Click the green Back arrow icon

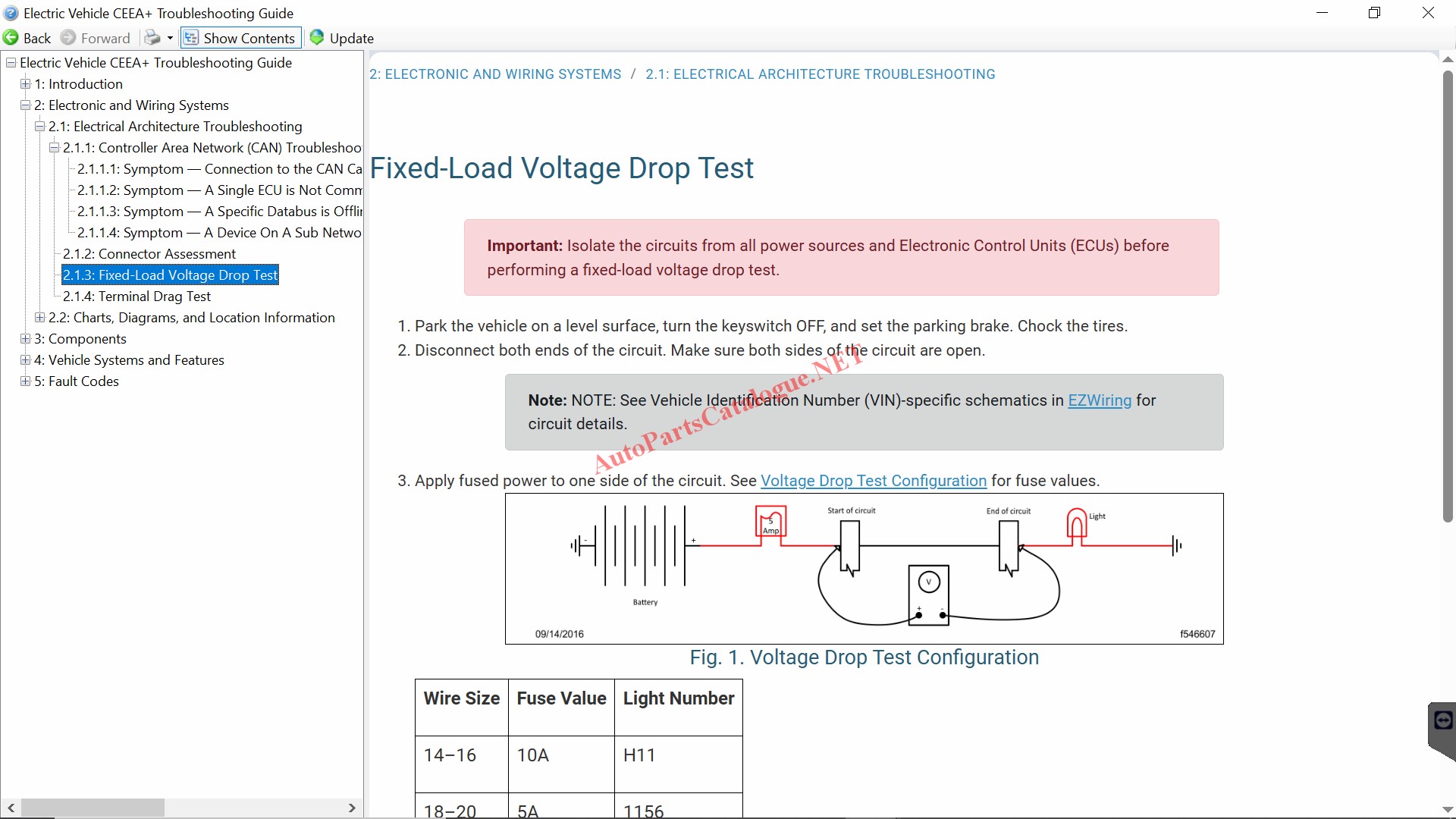click(x=11, y=38)
